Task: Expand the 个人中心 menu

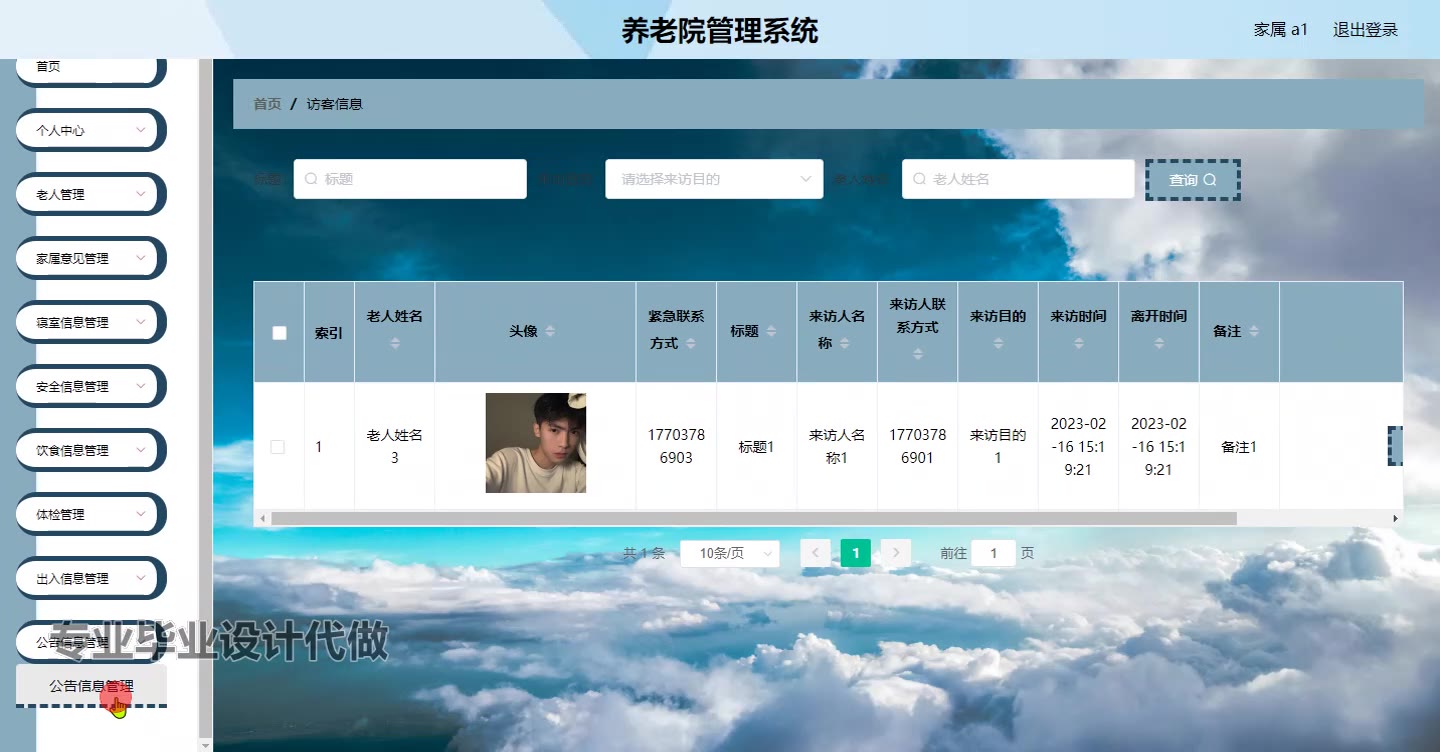Action: point(90,130)
